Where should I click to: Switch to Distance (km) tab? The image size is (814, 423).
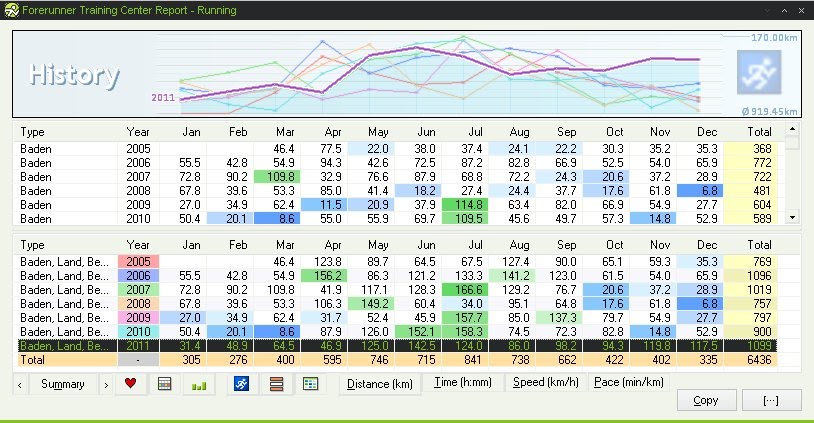(379, 383)
